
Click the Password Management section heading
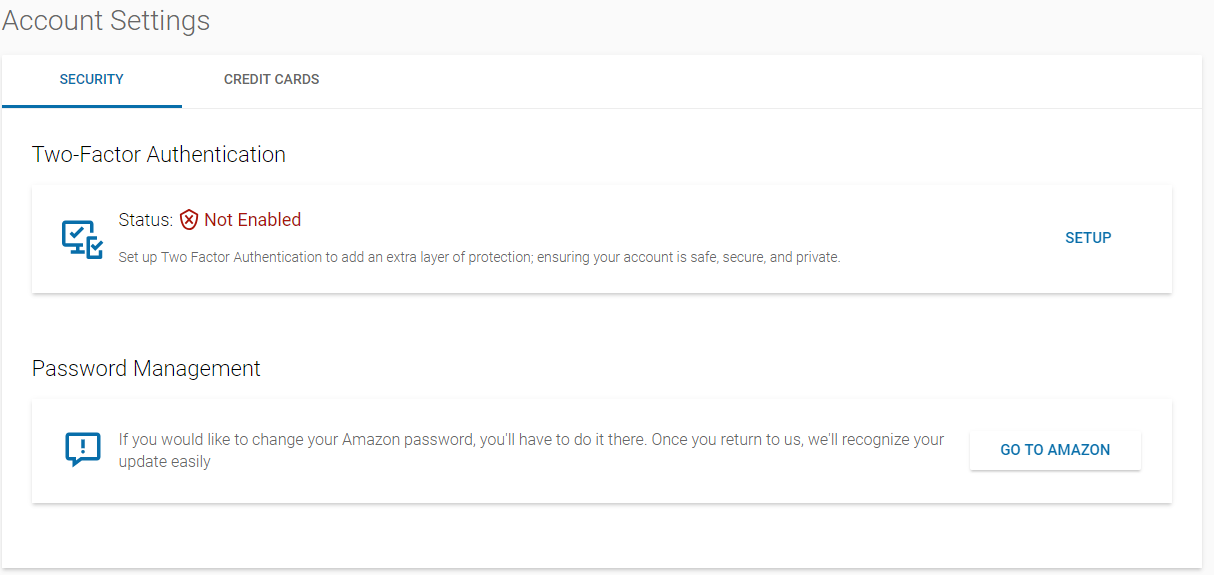(146, 368)
